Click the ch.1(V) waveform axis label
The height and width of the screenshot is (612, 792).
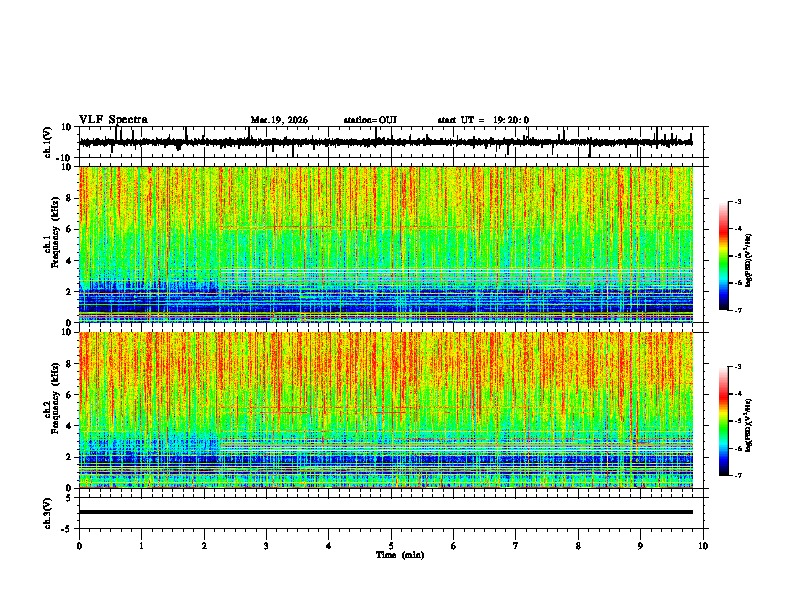[48, 142]
